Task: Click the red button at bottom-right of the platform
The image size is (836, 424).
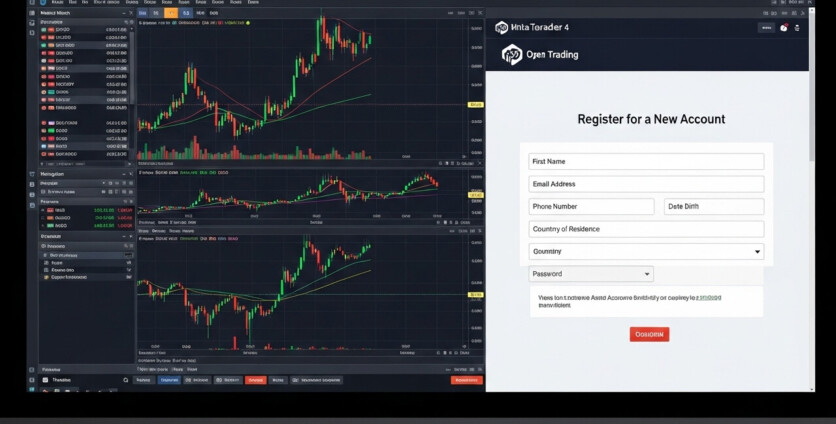Action: coord(467,380)
